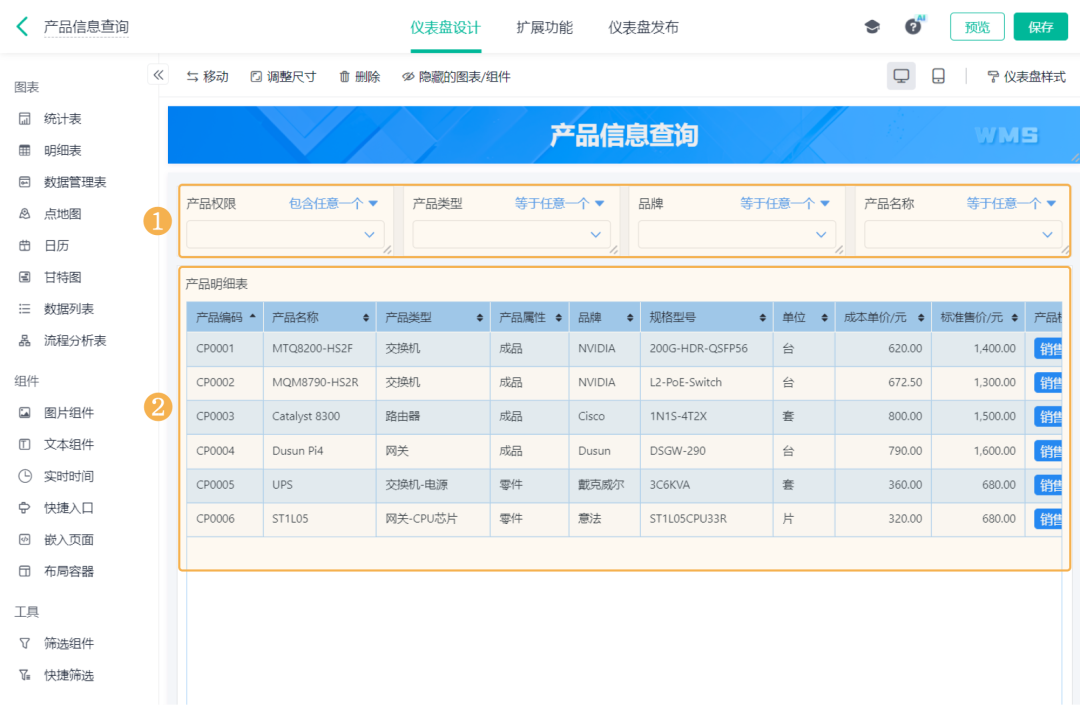Select the cell ST1L05CPU33R
This screenshot has height=705, width=1080.
coord(707,519)
